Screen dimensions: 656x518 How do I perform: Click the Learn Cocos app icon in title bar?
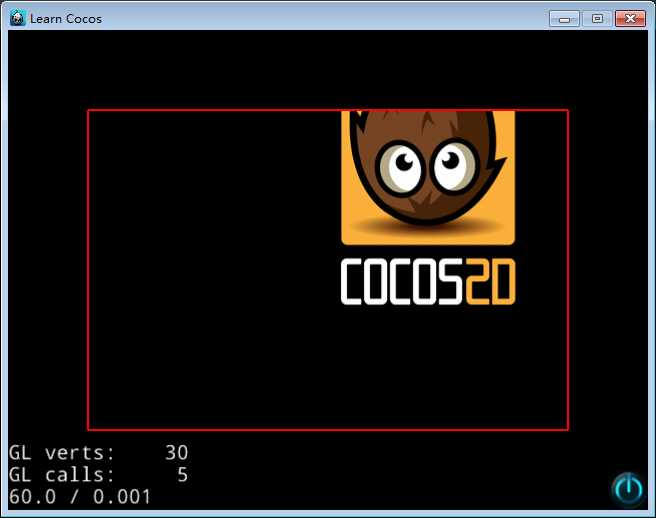tap(18, 18)
